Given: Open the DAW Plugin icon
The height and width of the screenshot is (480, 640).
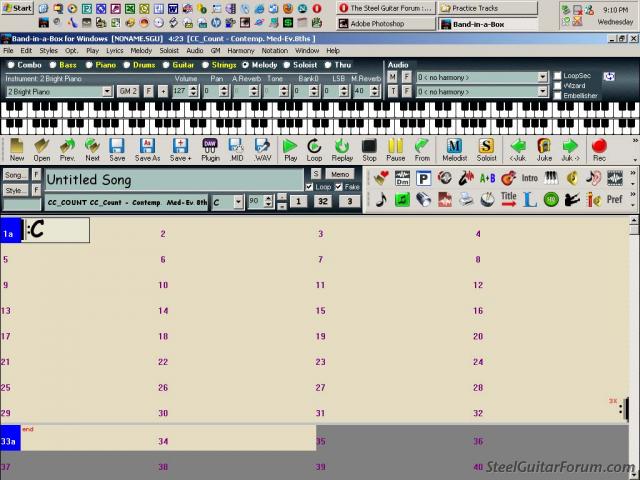Looking at the screenshot, I should click(x=210, y=150).
